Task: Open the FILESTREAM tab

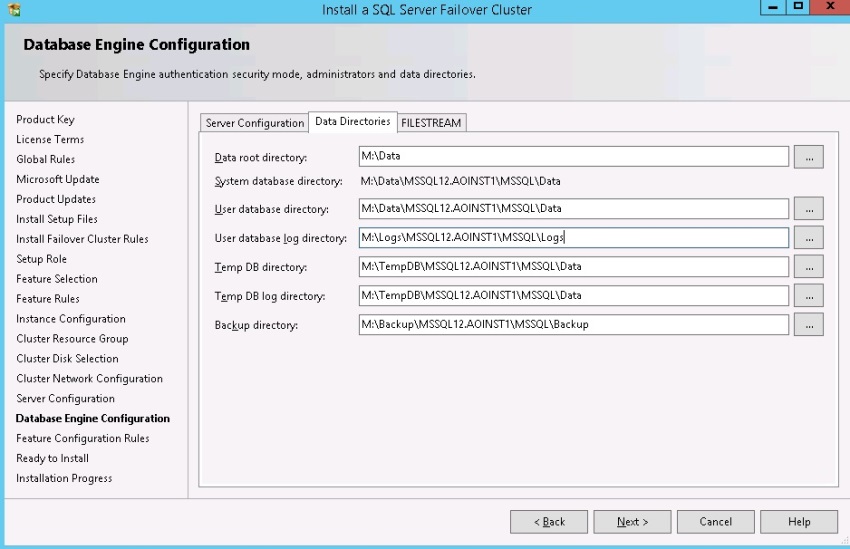Action: point(431,123)
